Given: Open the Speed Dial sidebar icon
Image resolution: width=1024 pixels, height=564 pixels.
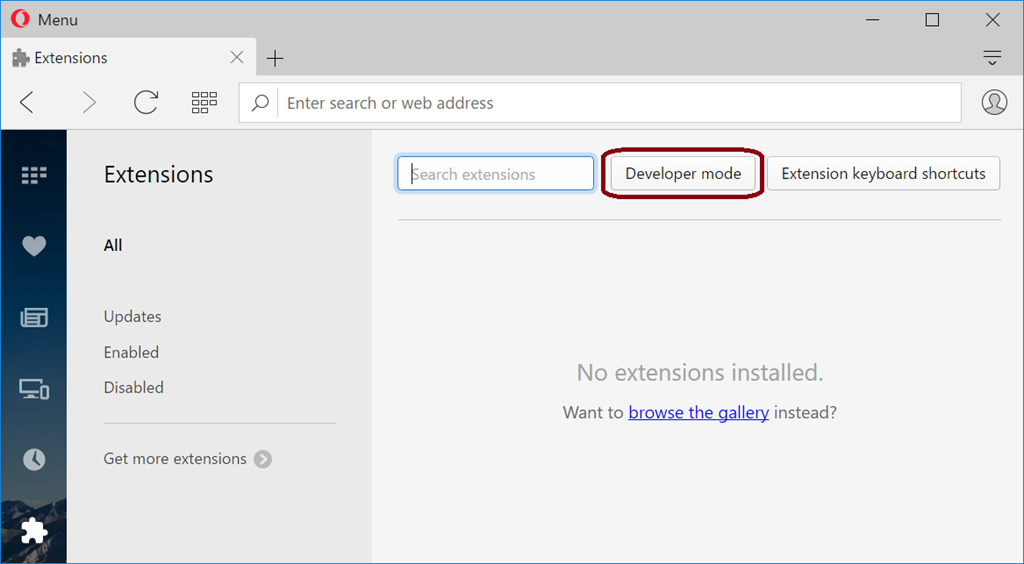Looking at the screenshot, I should point(34,175).
